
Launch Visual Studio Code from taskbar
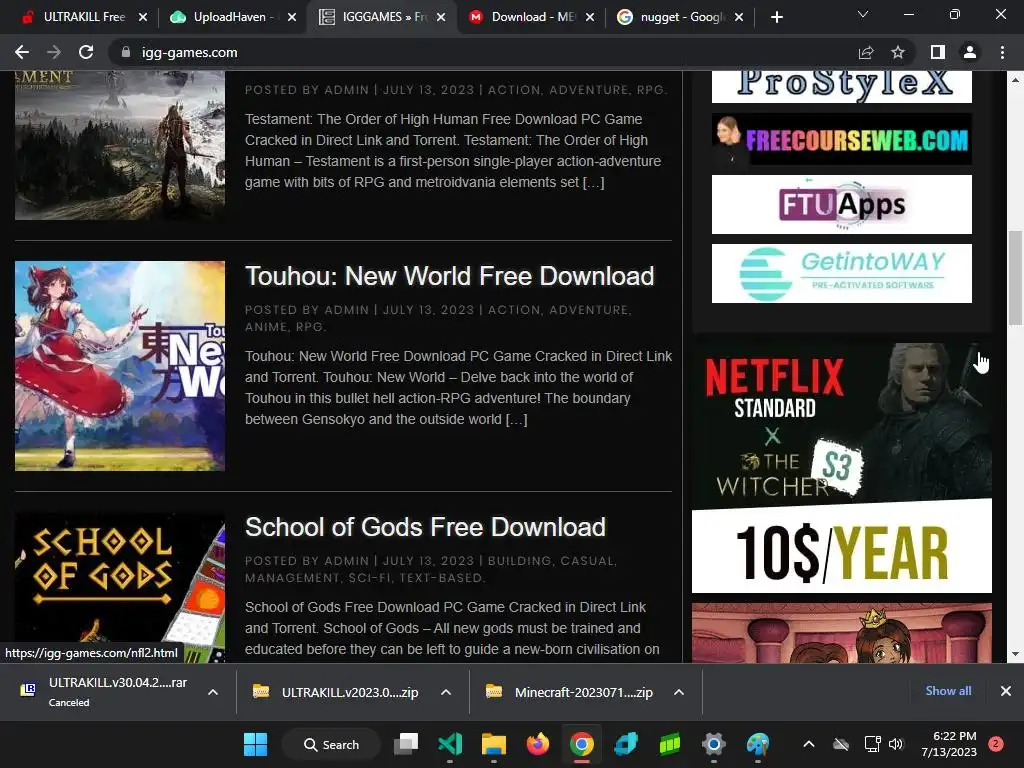point(450,744)
